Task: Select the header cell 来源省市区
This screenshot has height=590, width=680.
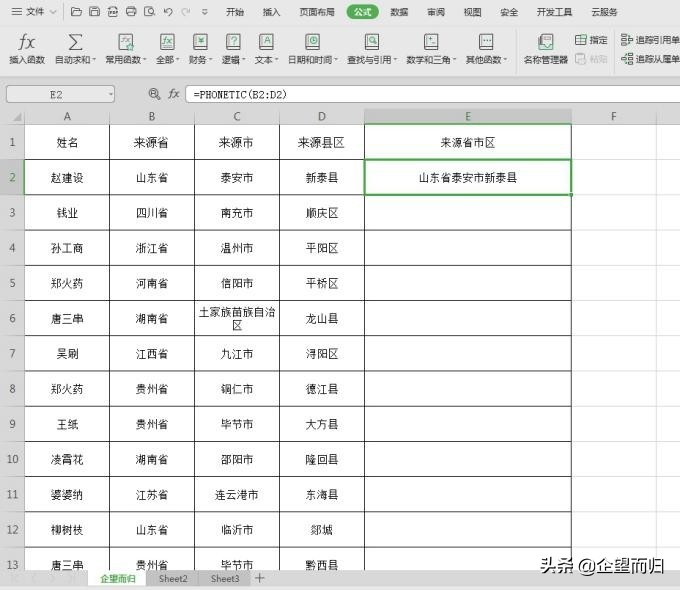Action: point(468,142)
